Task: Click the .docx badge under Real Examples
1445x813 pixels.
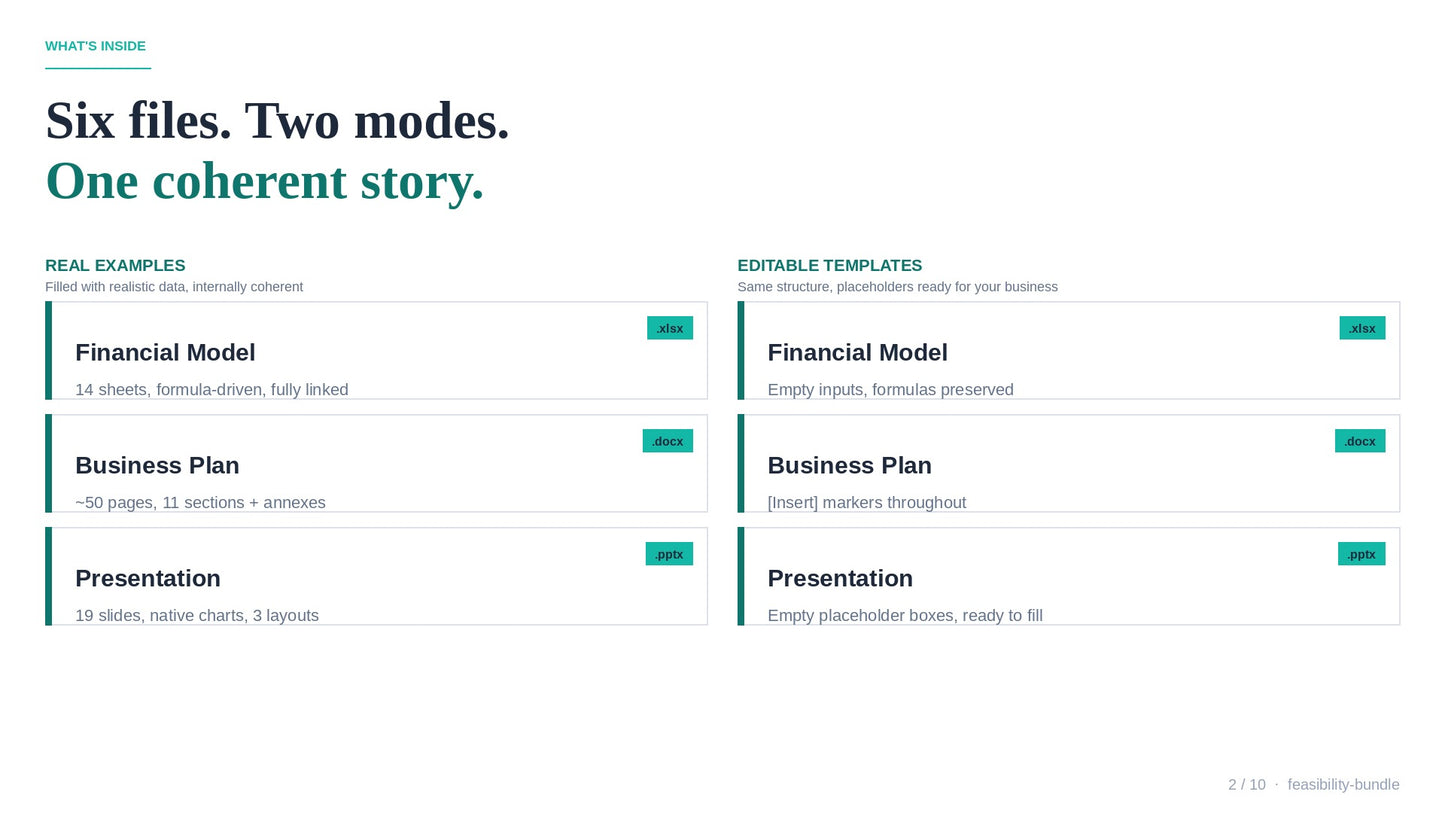Action: click(x=668, y=441)
